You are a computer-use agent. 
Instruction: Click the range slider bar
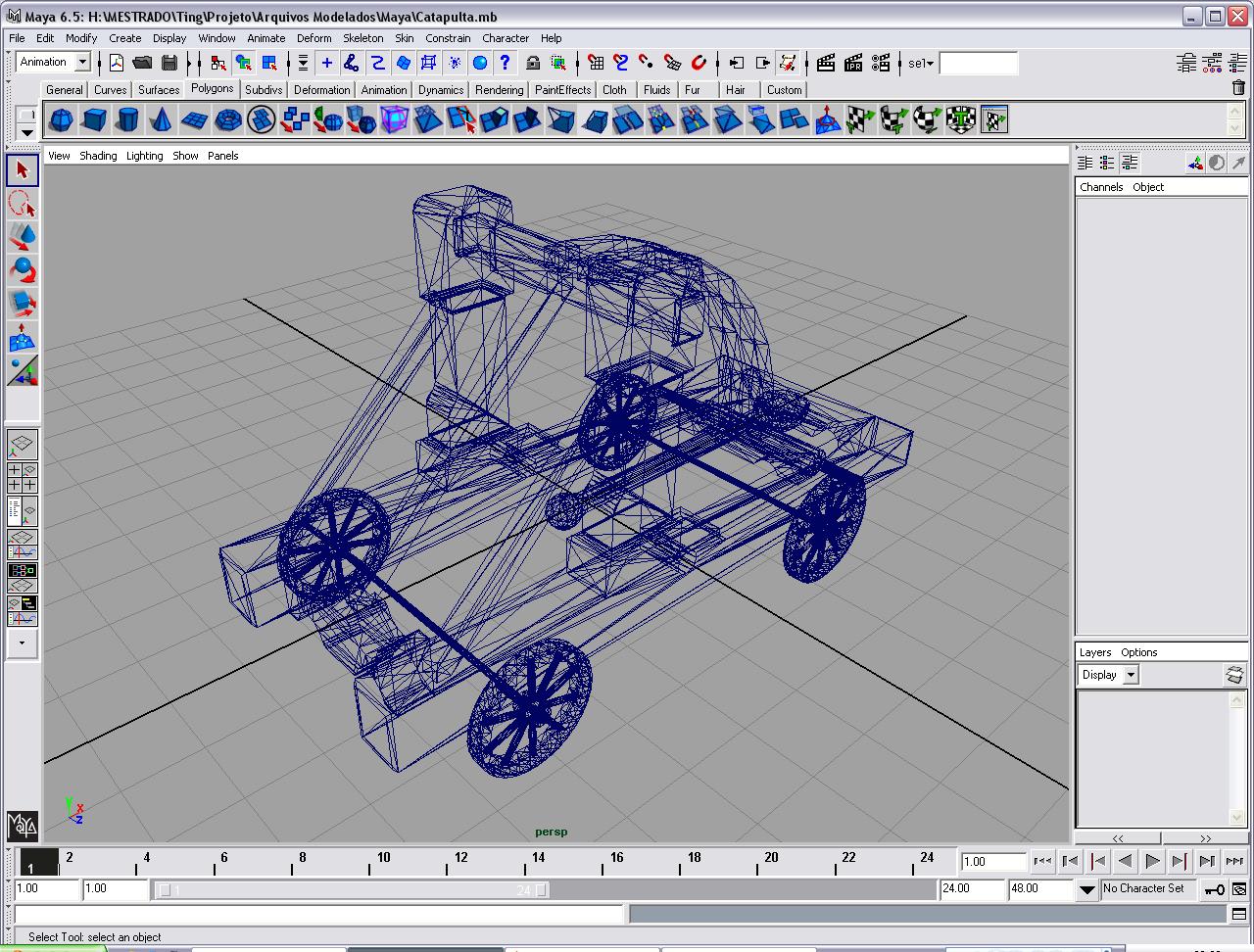pos(353,890)
